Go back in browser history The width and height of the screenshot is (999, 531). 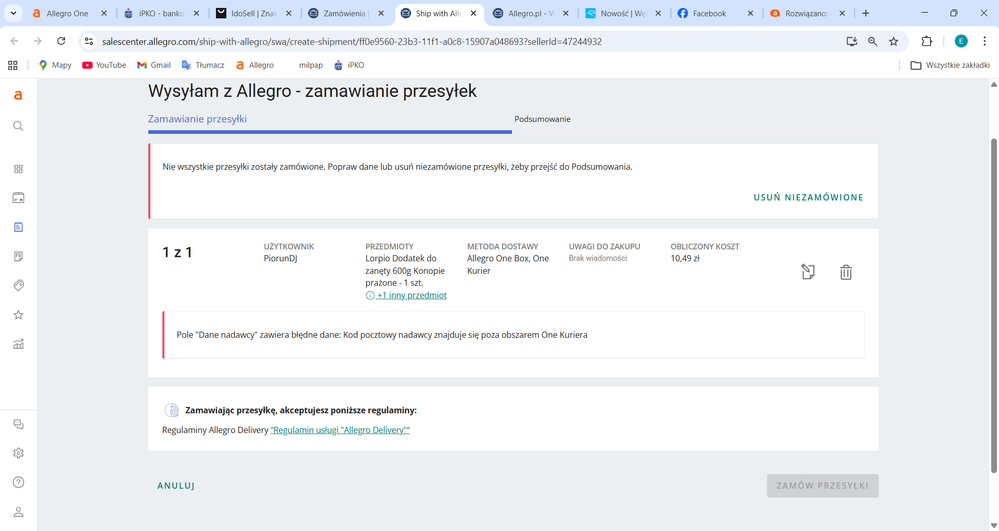[x=14, y=41]
